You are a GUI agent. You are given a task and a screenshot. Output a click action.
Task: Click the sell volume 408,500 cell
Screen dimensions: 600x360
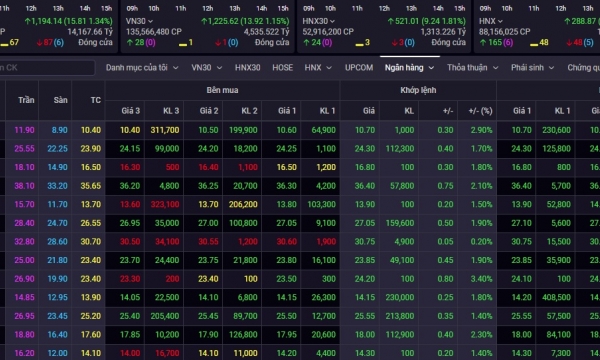pyautogui.click(x=556, y=298)
